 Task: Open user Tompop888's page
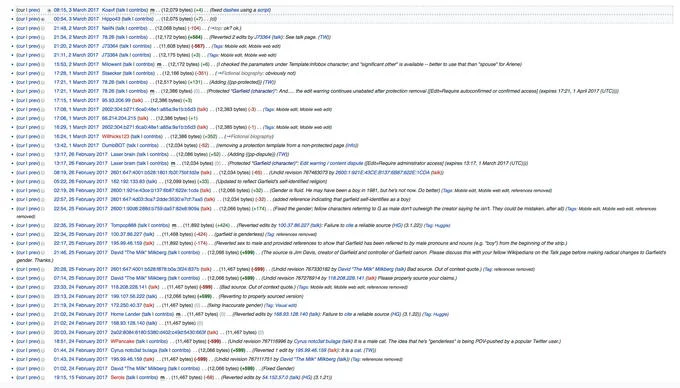pyautogui.click(x=123, y=225)
